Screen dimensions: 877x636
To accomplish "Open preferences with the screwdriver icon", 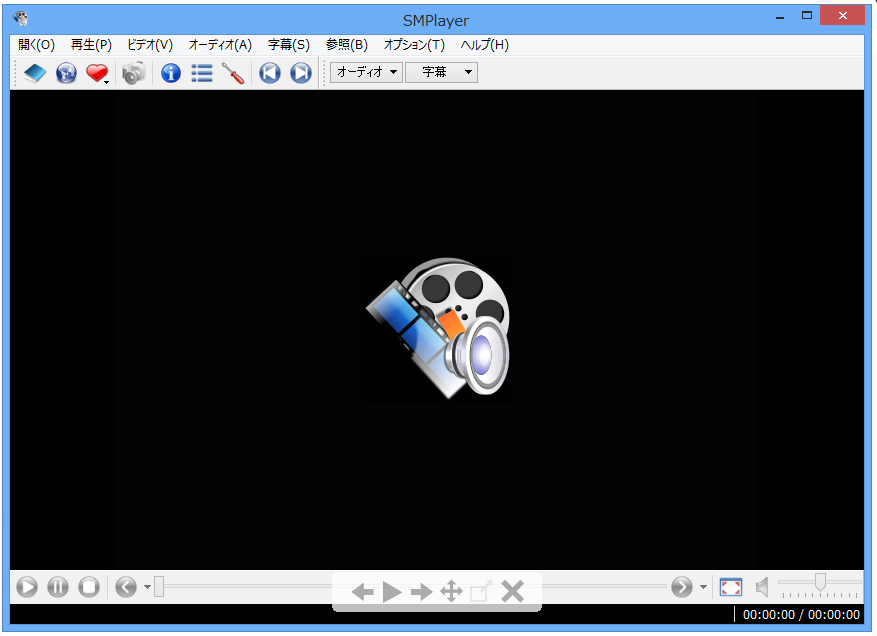I will coord(233,73).
